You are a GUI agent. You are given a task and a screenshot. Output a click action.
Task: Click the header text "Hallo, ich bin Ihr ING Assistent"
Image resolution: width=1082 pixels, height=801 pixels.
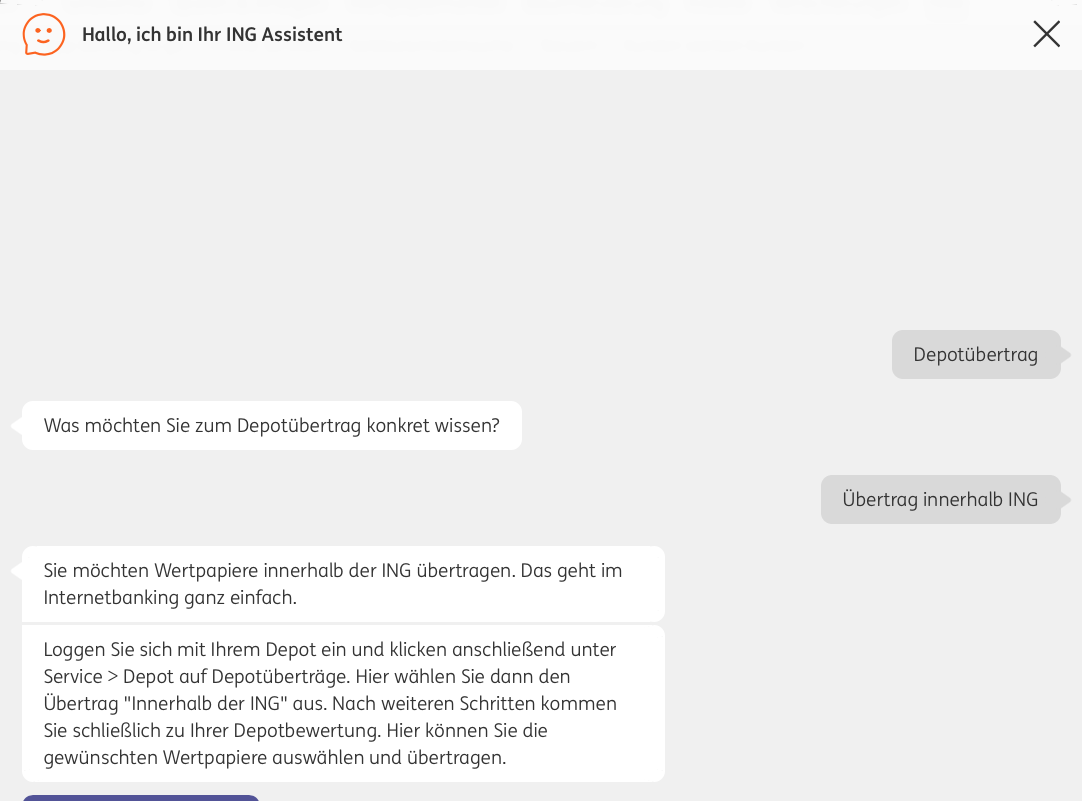pyautogui.click(x=212, y=34)
